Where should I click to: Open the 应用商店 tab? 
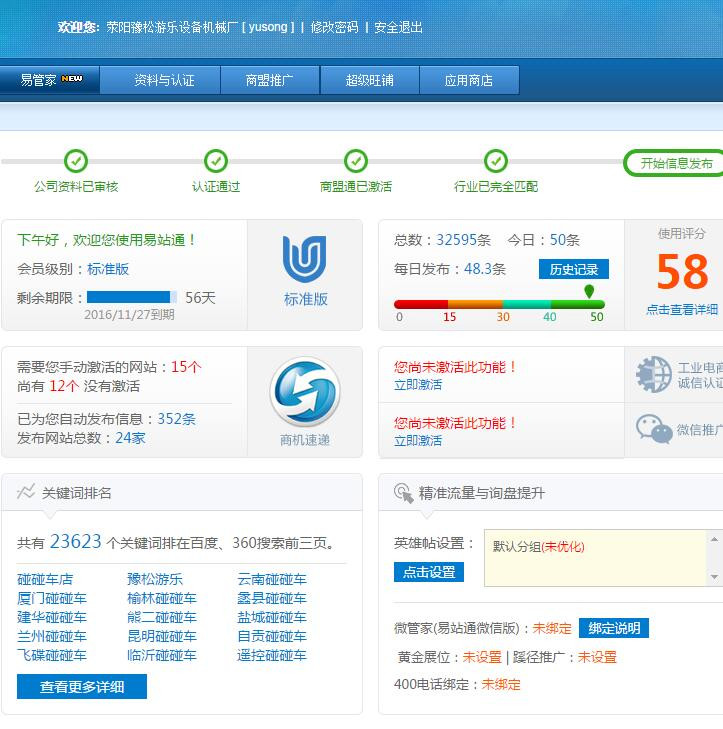(469, 80)
